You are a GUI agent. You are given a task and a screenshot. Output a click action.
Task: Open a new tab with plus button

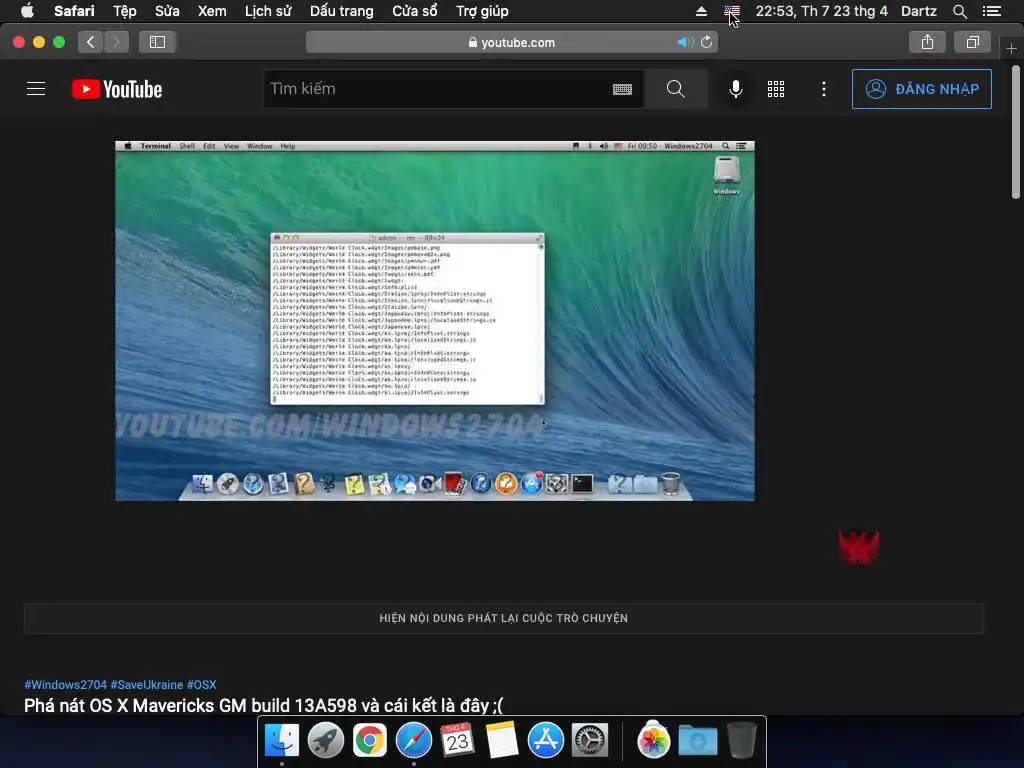[x=1012, y=49]
